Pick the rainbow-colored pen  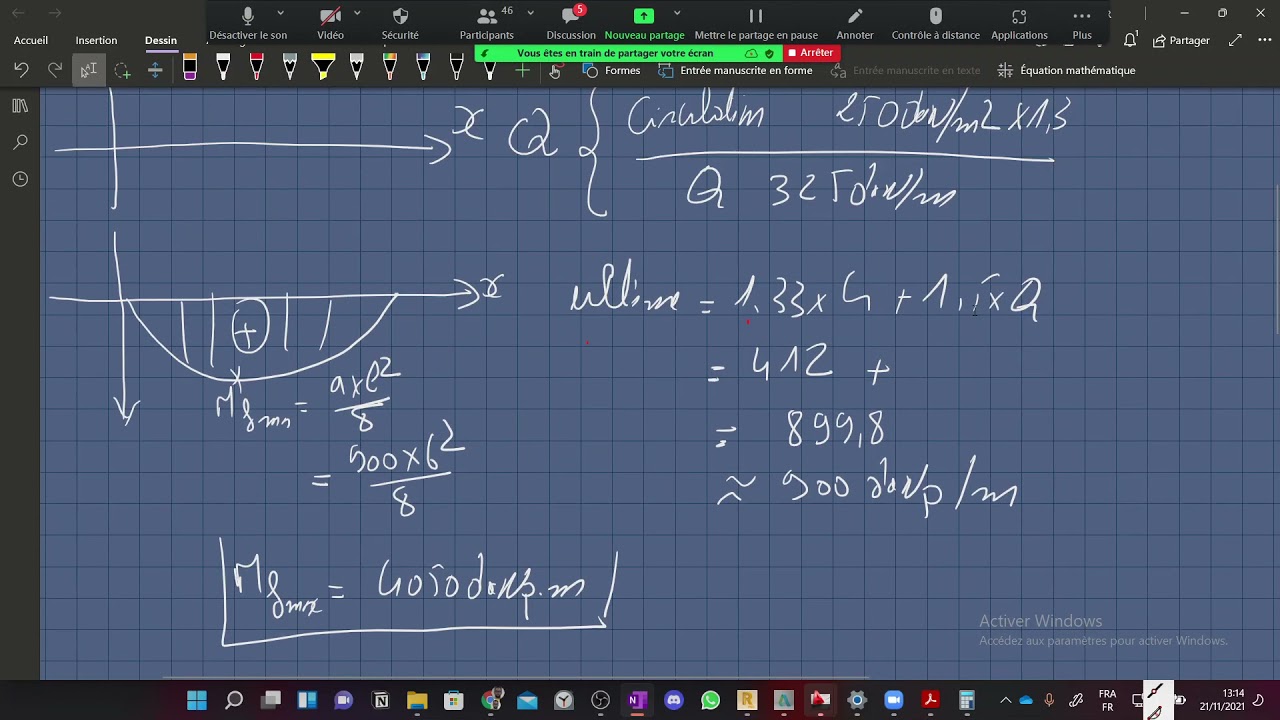[x=390, y=68]
